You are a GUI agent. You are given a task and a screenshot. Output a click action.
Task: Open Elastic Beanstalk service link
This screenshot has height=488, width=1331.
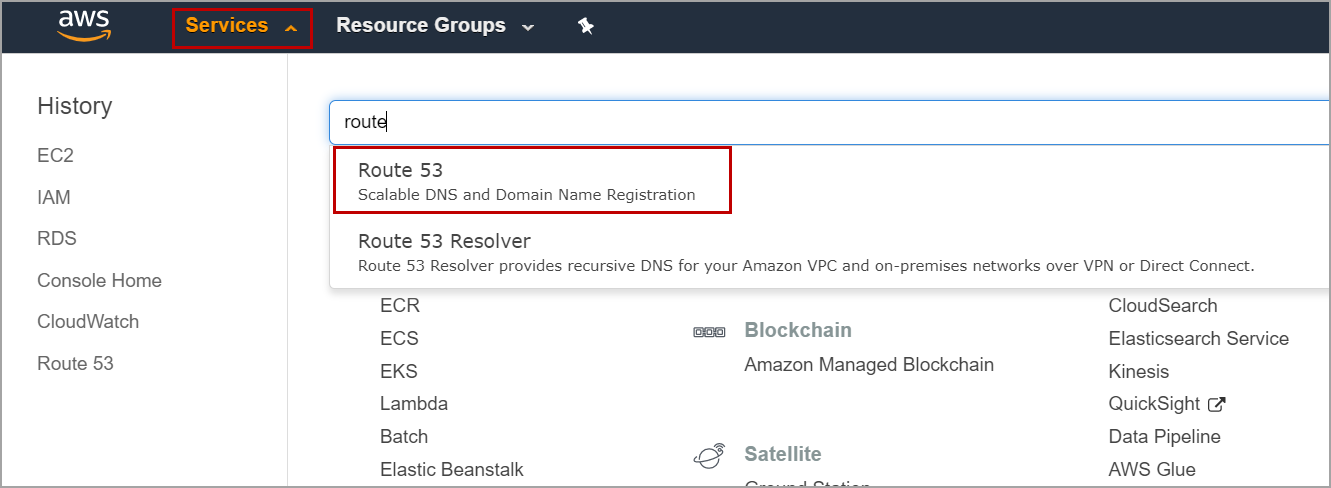(x=451, y=470)
